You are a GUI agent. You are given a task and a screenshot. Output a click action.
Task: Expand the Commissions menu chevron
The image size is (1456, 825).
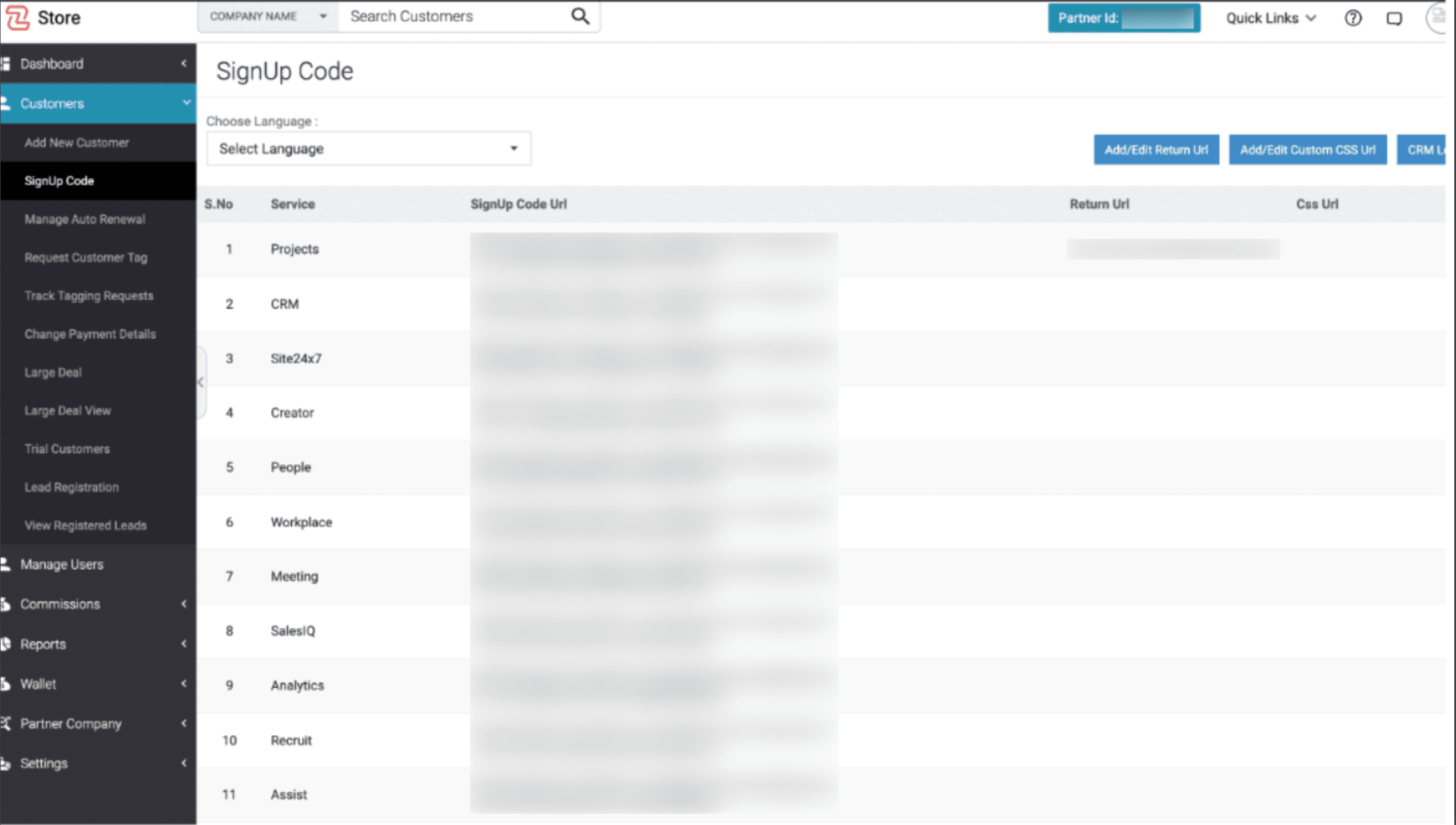click(184, 604)
